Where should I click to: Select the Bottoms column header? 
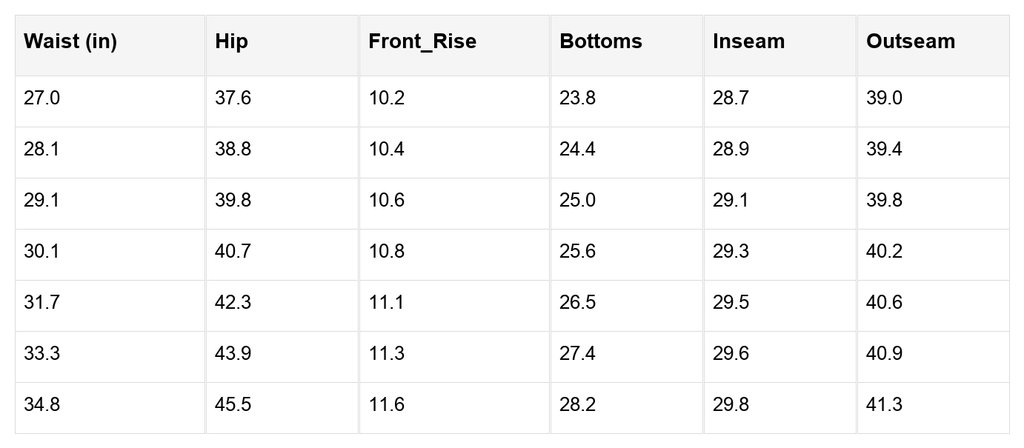coord(601,42)
